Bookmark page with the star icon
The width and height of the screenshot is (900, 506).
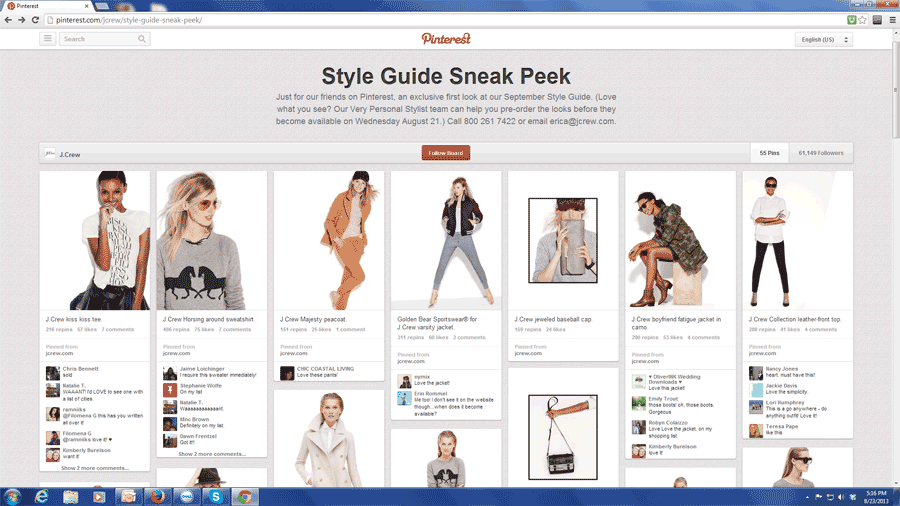[862, 20]
